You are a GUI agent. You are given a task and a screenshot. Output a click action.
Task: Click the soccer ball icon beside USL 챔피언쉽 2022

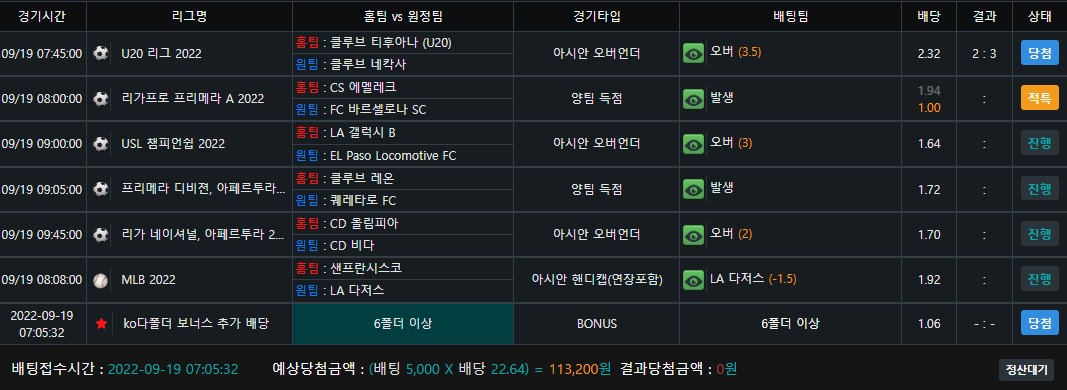click(x=101, y=144)
